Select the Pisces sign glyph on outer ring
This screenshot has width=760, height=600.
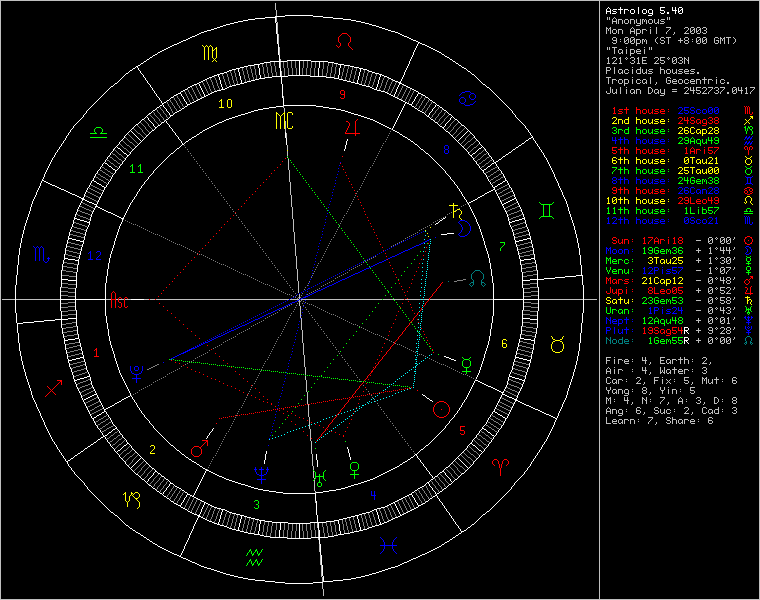pos(389,546)
